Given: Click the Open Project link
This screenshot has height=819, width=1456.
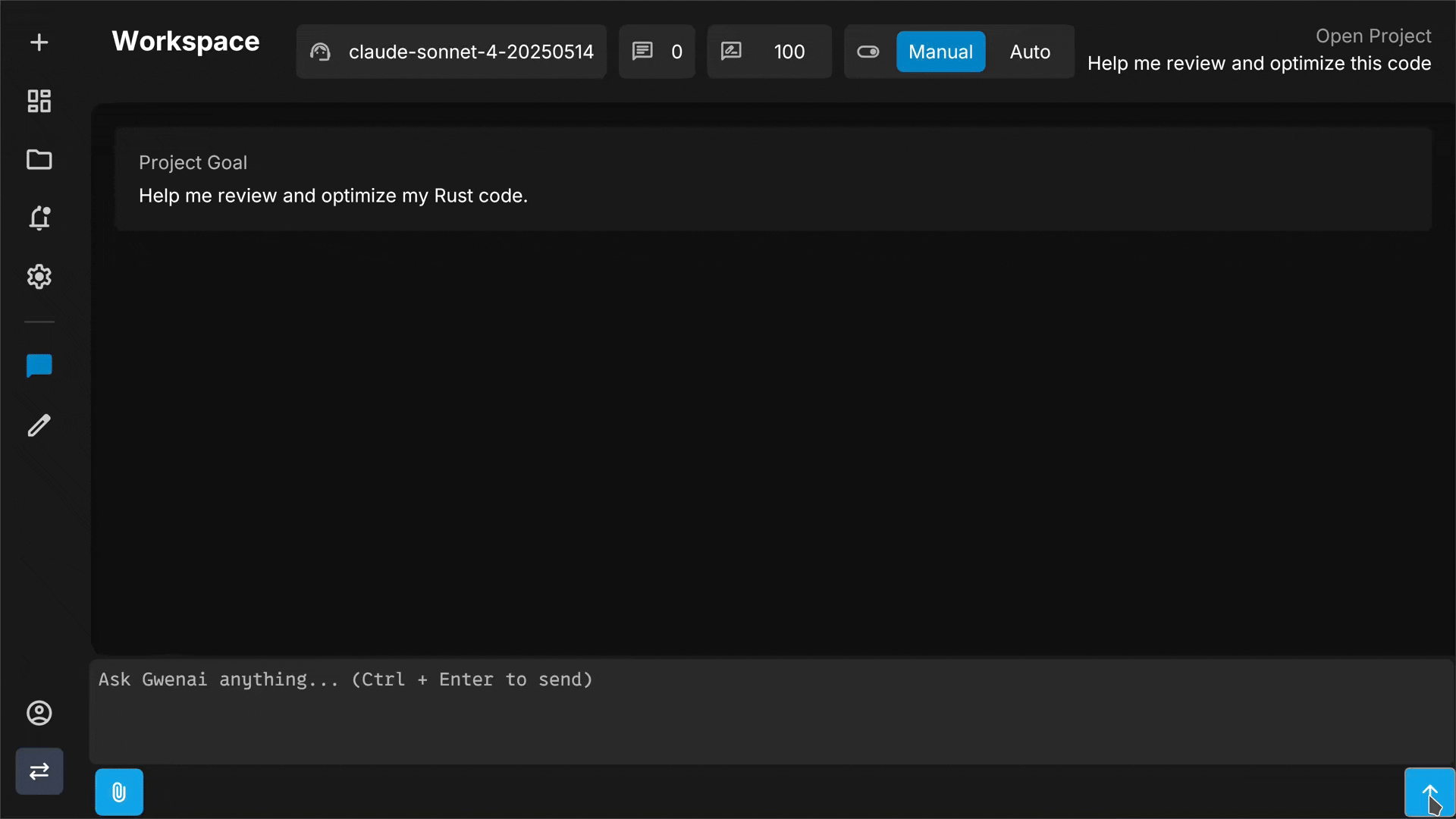Looking at the screenshot, I should point(1373,36).
